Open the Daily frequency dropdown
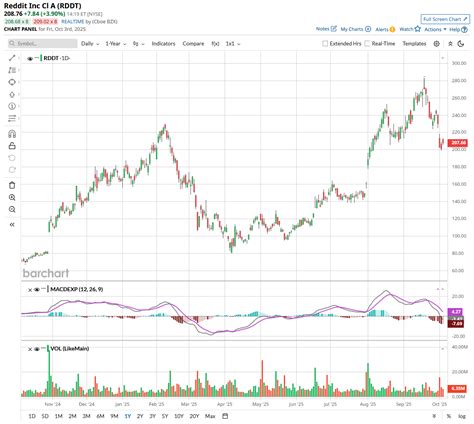The height and width of the screenshot is (424, 474). click(x=90, y=44)
